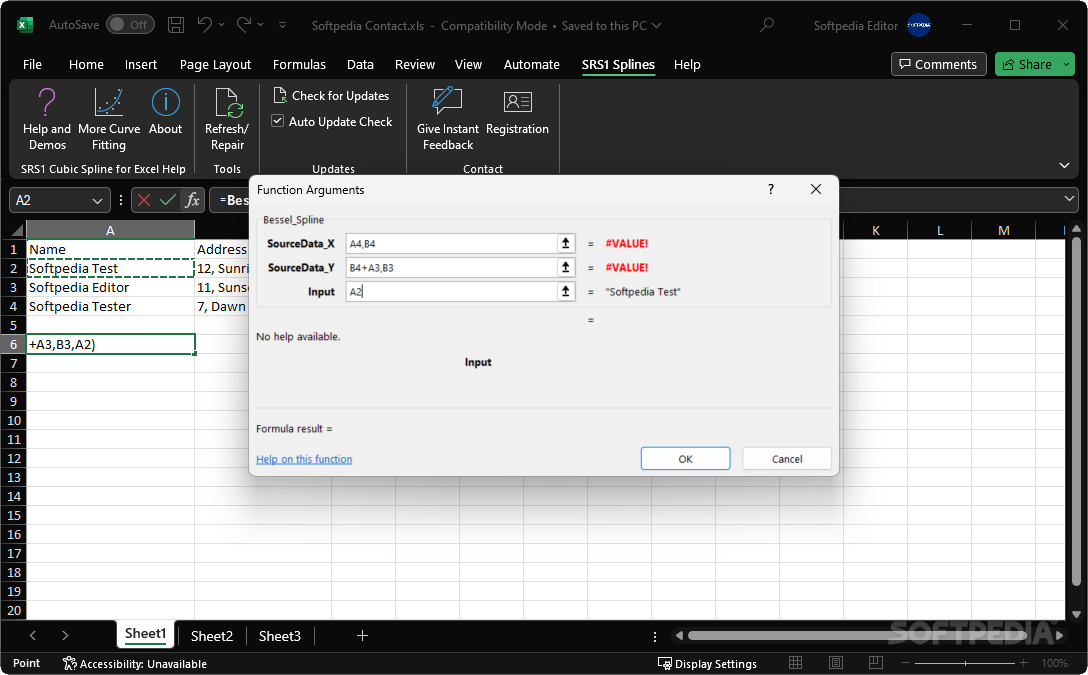The image size is (1088, 675).
Task: Click the Insert Function fx icon
Action: point(192,200)
